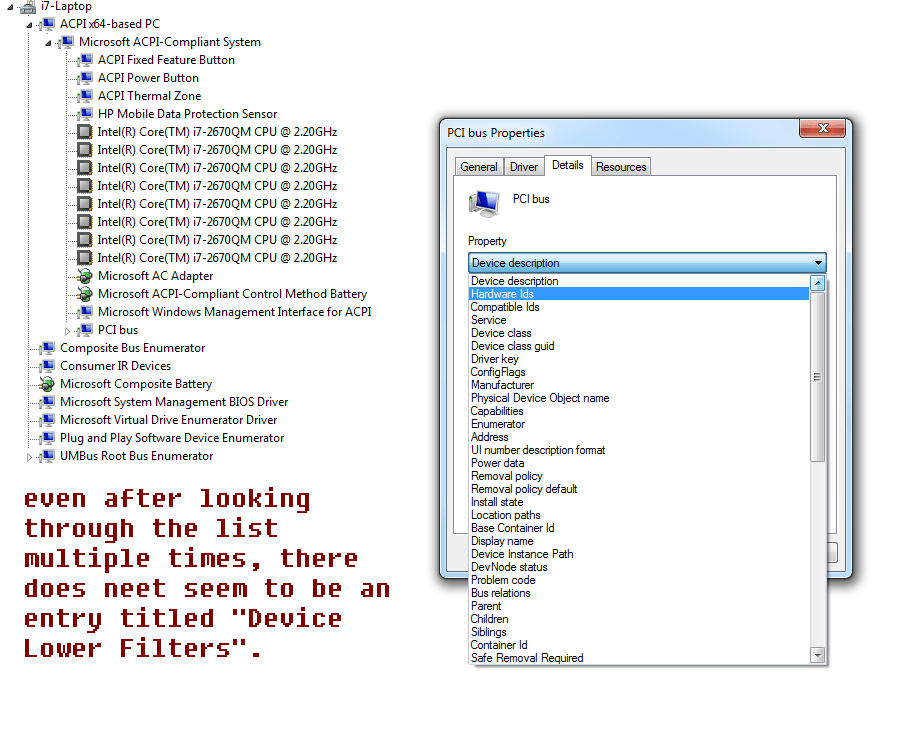The width and height of the screenshot is (914, 754).
Task: Expand the PCI bus tree node
Action: pyautogui.click(x=67, y=330)
